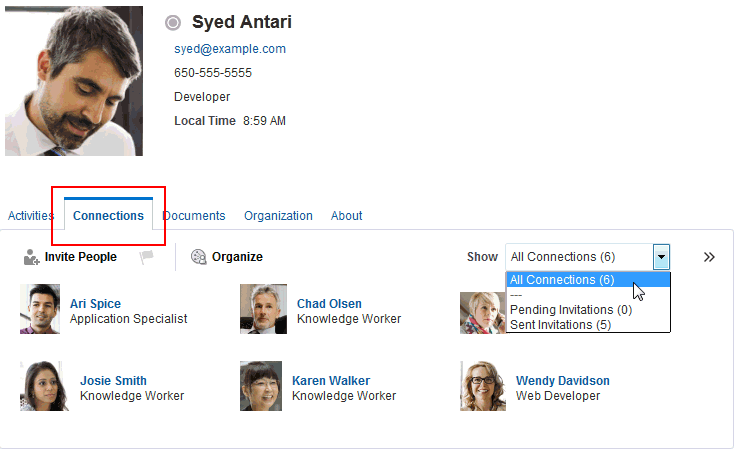
Task: Click the Invite People add-person icon
Action: click(x=32, y=257)
